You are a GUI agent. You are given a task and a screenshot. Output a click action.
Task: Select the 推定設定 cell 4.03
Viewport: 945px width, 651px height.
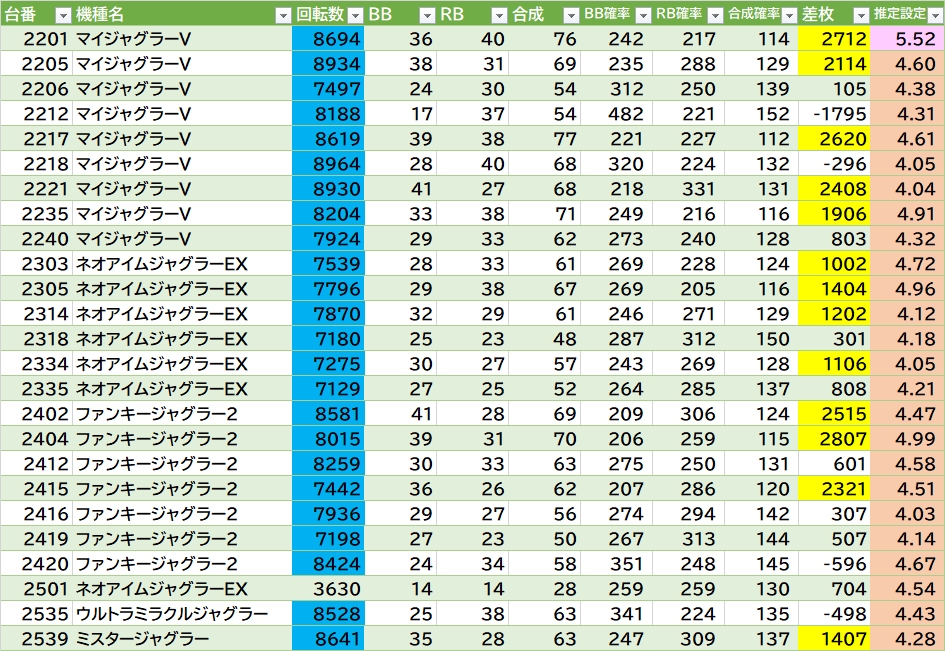point(908,514)
